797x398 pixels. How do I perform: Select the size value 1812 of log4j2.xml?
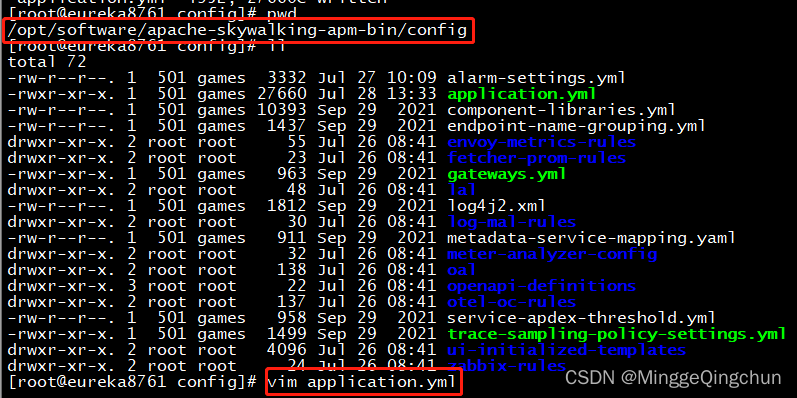coord(287,206)
